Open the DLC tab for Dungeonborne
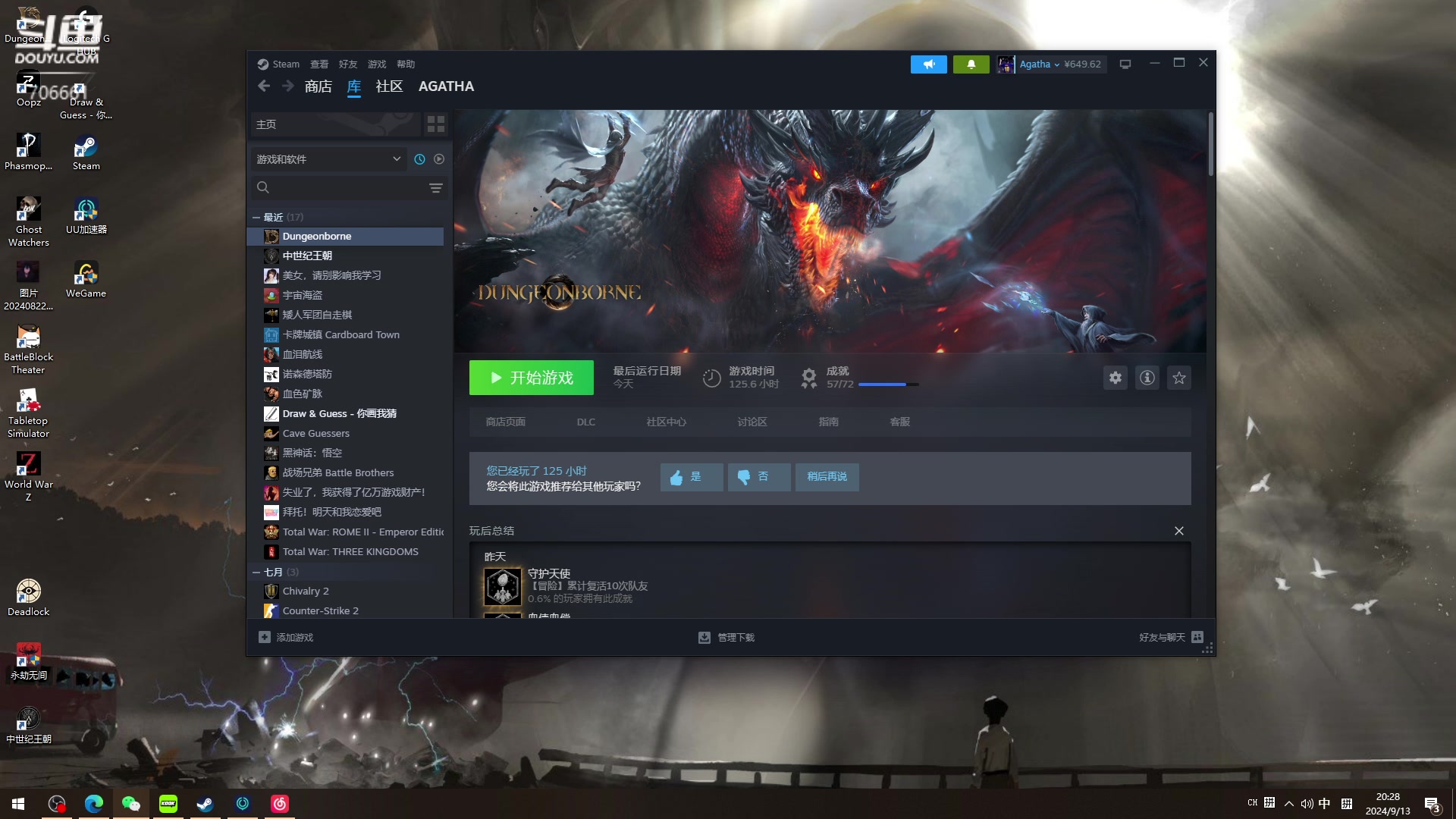This screenshot has height=819, width=1456. point(585,422)
